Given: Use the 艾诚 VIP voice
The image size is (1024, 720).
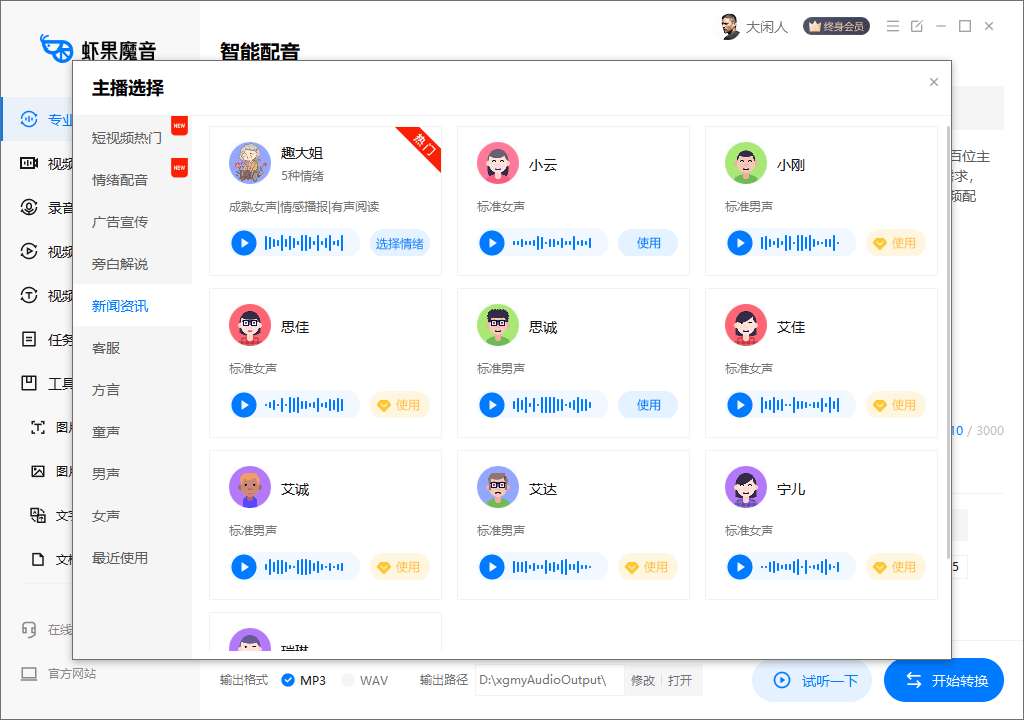Looking at the screenshot, I should point(400,567).
